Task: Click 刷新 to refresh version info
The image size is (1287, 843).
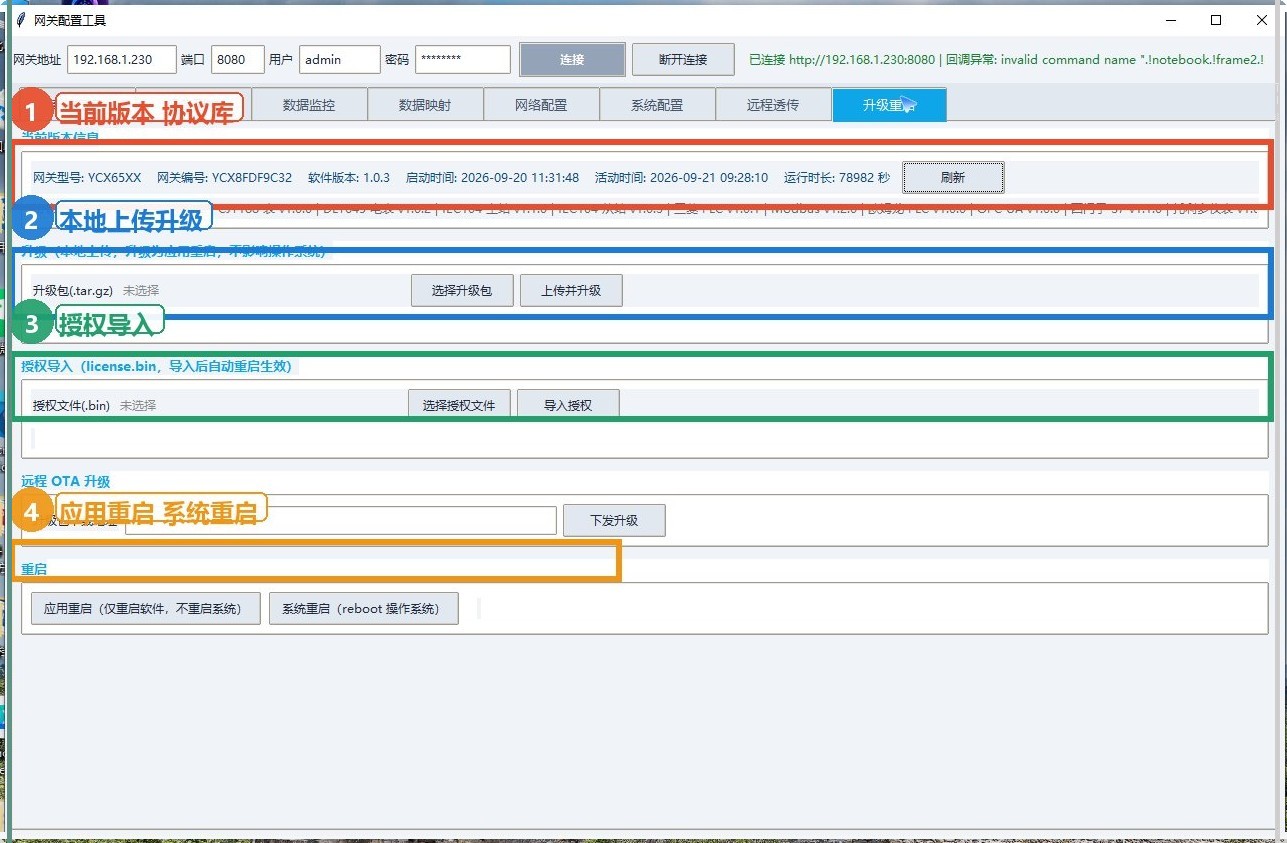Action: pyautogui.click(x=953, y=178)
